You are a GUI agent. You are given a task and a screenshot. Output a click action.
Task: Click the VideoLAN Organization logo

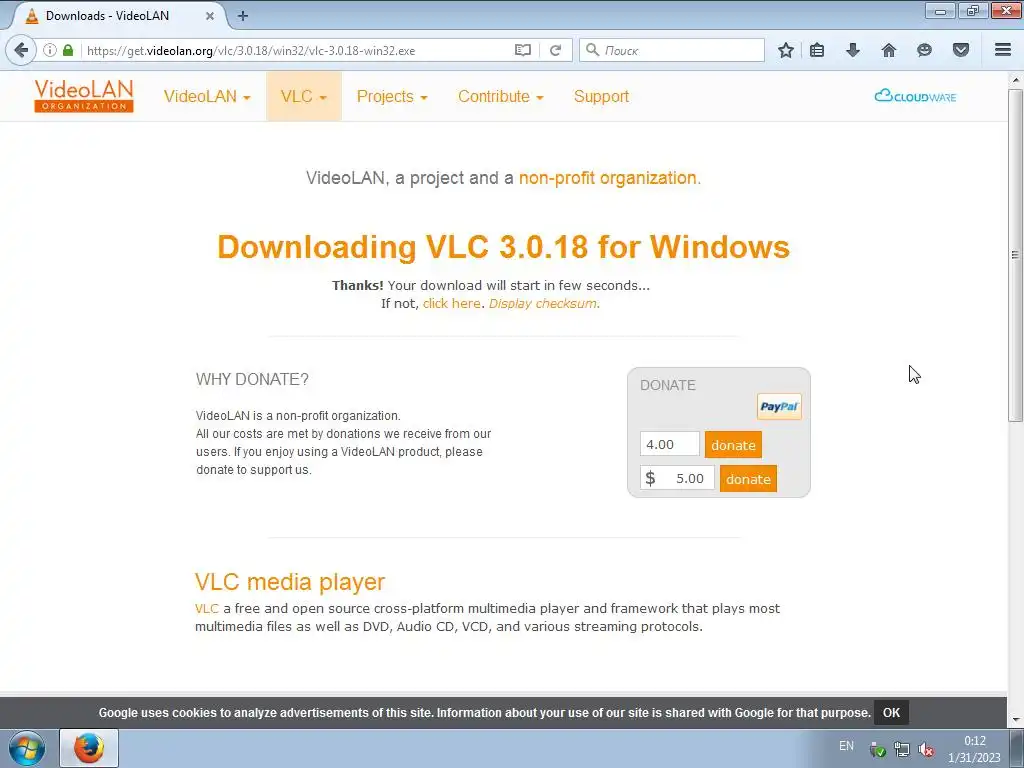tap(84, 96)
